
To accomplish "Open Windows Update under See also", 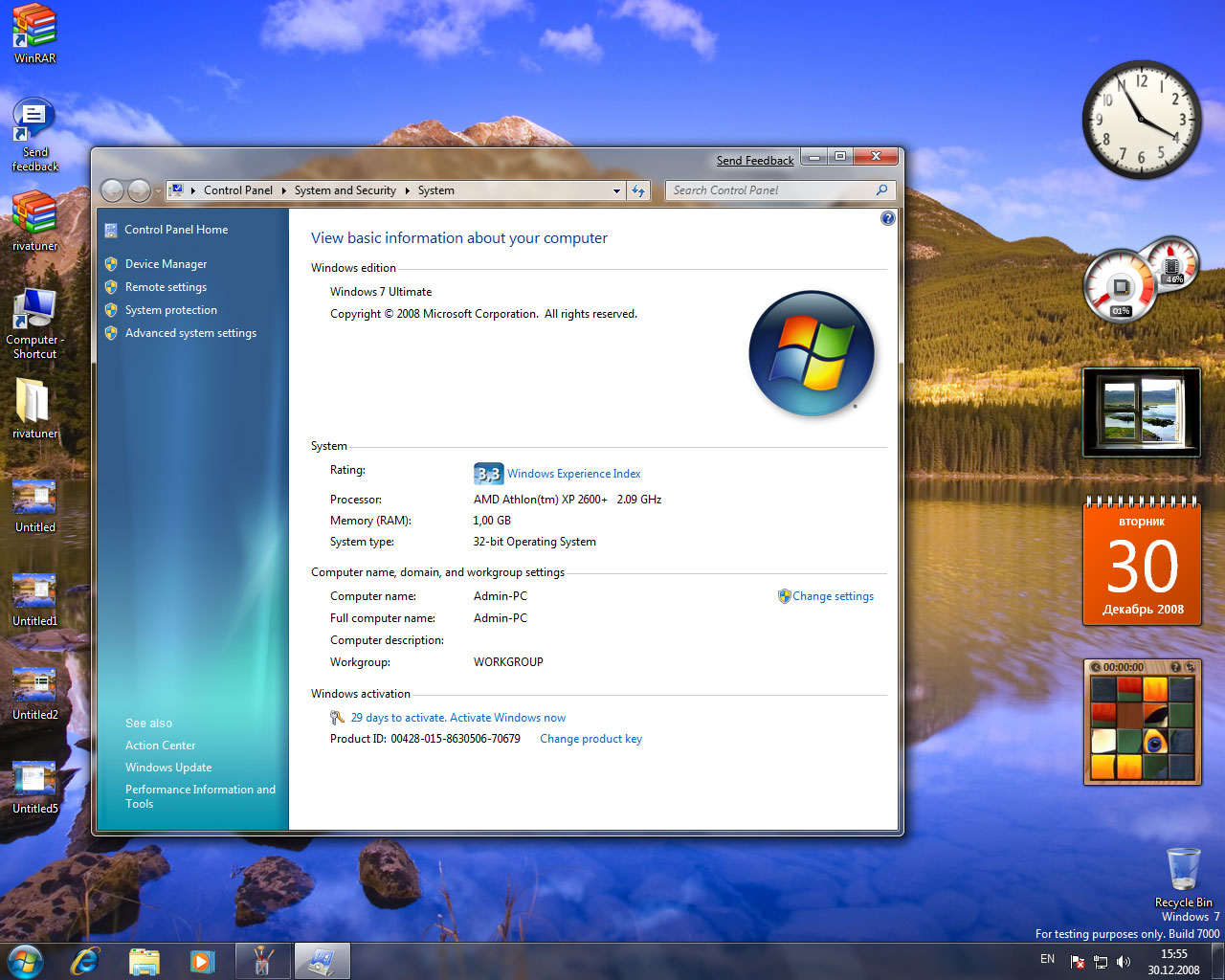I will [168, 768].
